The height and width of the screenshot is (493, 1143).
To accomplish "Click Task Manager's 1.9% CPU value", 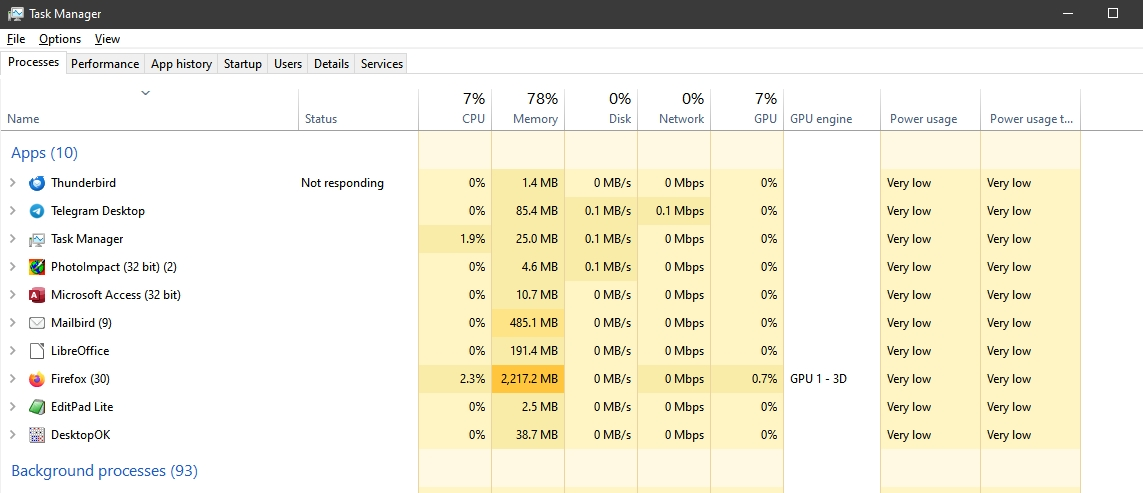I will [456, 239].
